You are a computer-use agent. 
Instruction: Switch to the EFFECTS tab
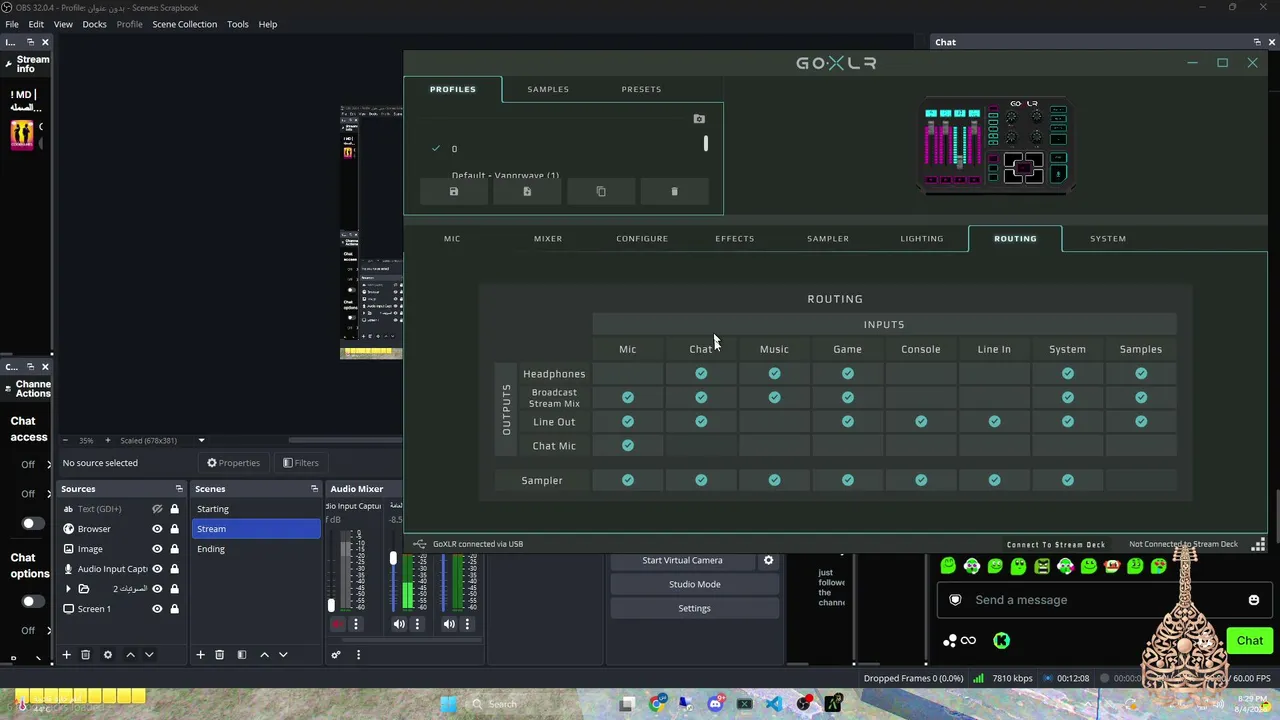[x=735, y=239]
